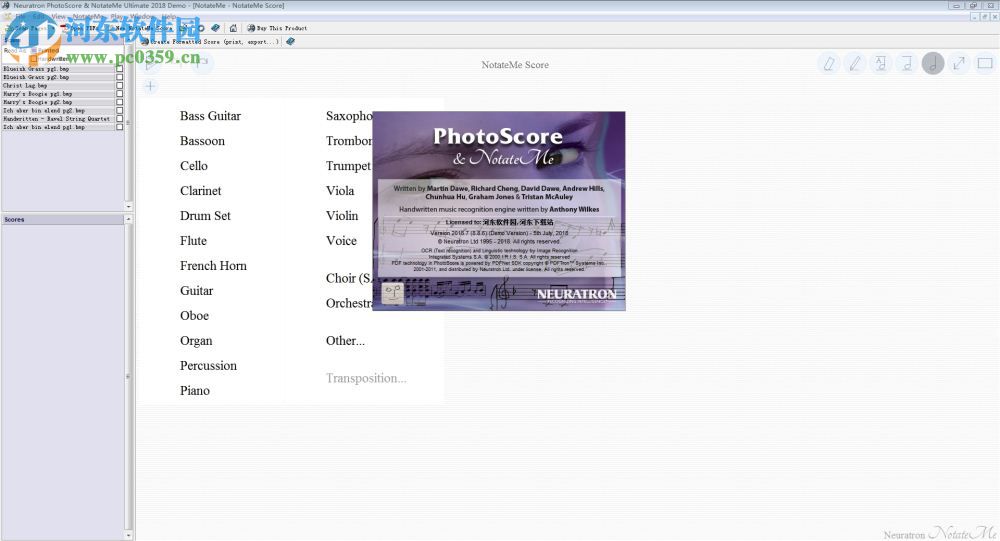Choose Voice instrument

[341, 241]
